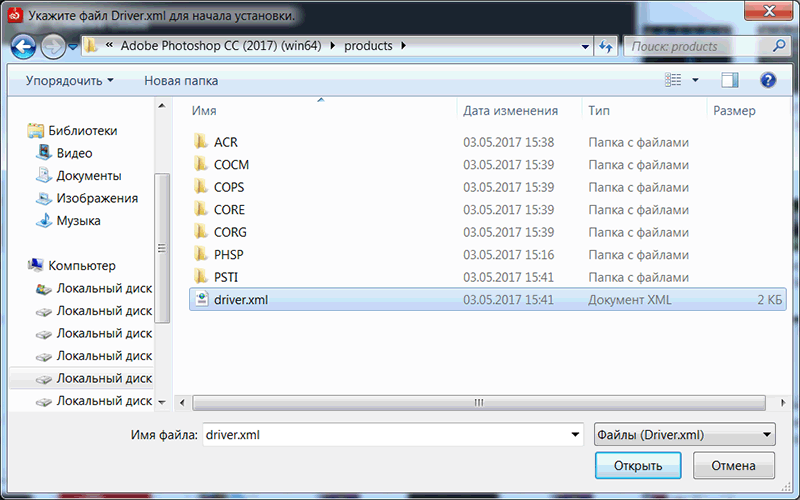Select the COPS folder icon
The height and width of the screenshot is (500, 800).
click(201, 186)
